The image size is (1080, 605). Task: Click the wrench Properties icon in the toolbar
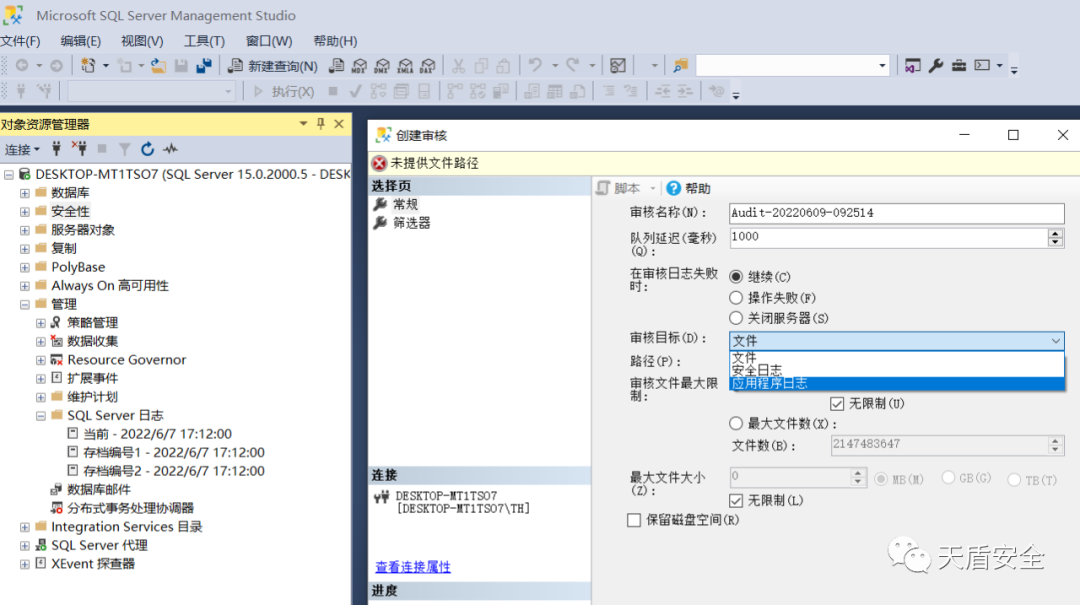coord(936,66)
